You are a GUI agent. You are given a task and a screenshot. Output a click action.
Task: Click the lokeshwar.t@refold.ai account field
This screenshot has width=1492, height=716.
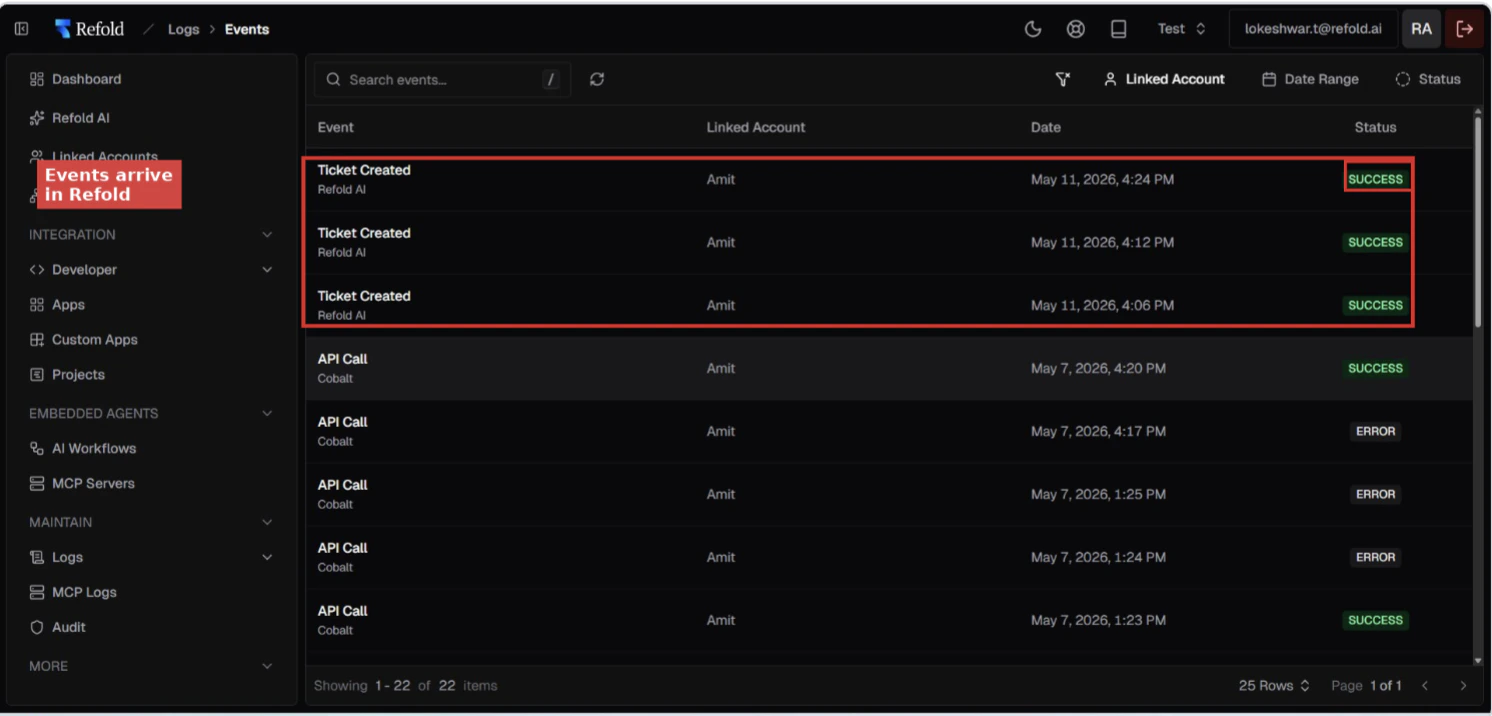(1313, 29)
